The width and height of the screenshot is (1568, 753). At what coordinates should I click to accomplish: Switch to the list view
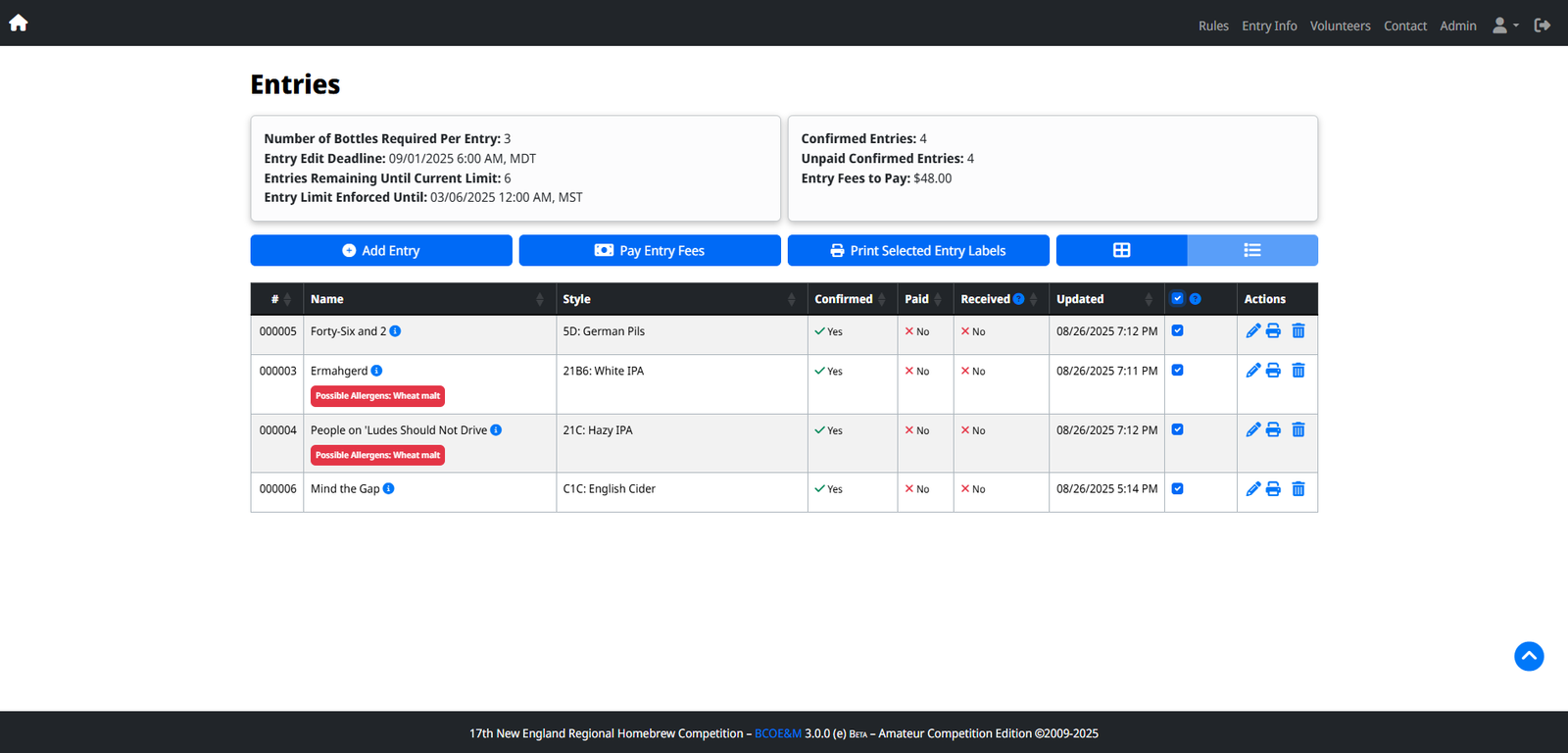[1251, 251]
